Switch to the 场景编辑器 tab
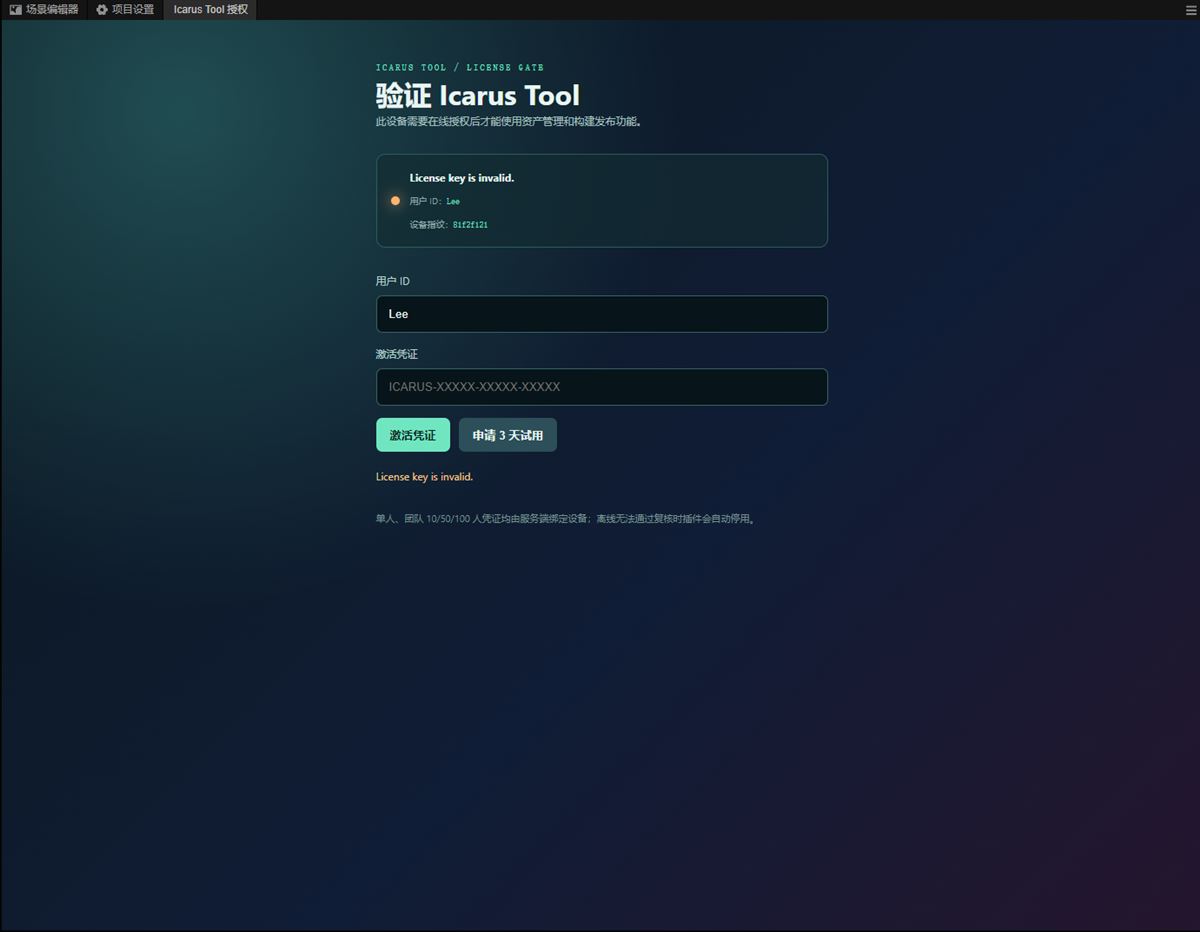 click(x=44, y=10)
